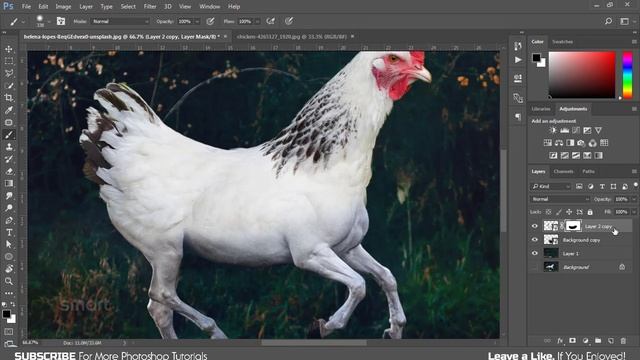Select the History Brush tool

pyautogui.click(x=9, y=159)
